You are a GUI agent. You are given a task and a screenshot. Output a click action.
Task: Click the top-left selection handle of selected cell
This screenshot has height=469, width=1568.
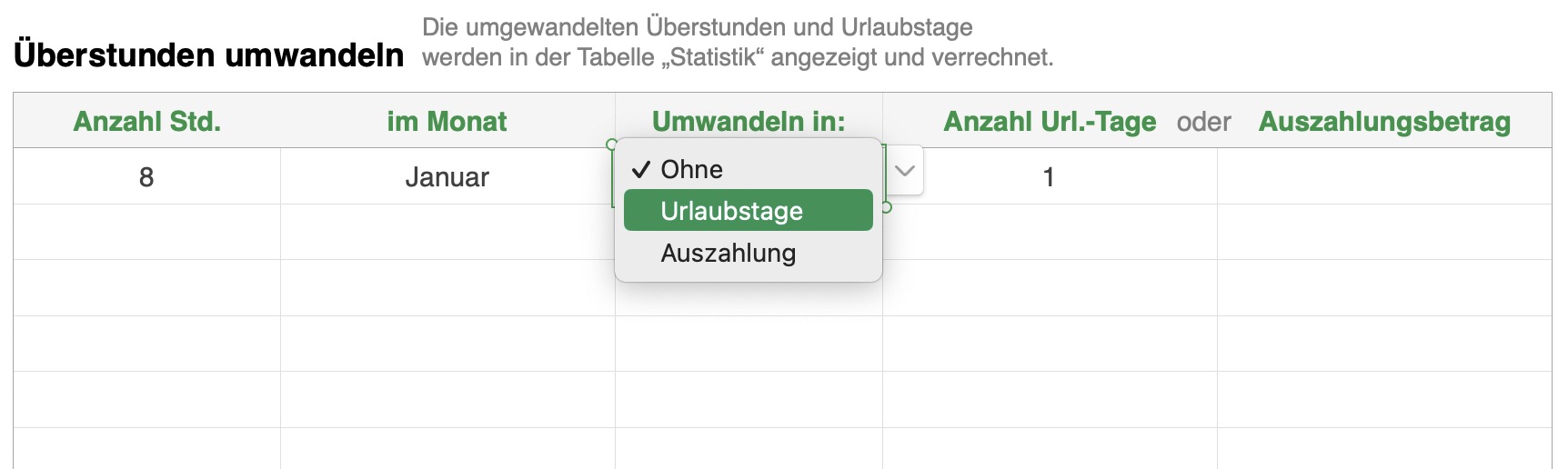click(612, 144)
